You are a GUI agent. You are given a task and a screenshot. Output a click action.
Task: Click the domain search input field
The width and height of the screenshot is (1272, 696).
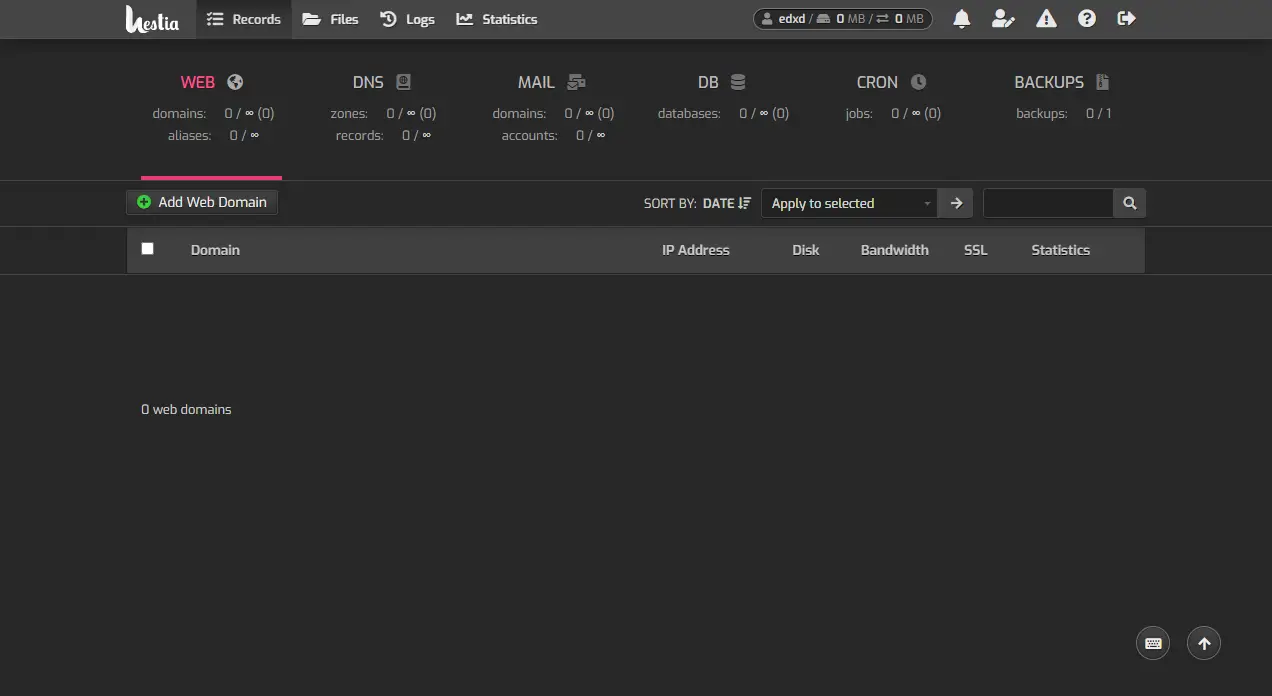coord(1048,203)
